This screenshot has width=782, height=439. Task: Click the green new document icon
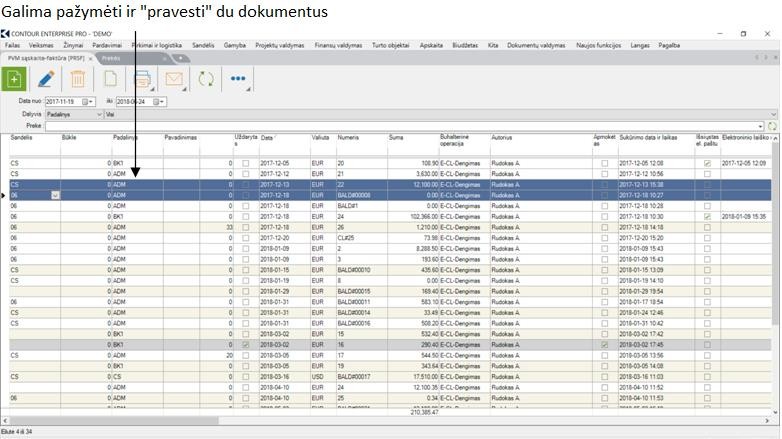point(15,79)
